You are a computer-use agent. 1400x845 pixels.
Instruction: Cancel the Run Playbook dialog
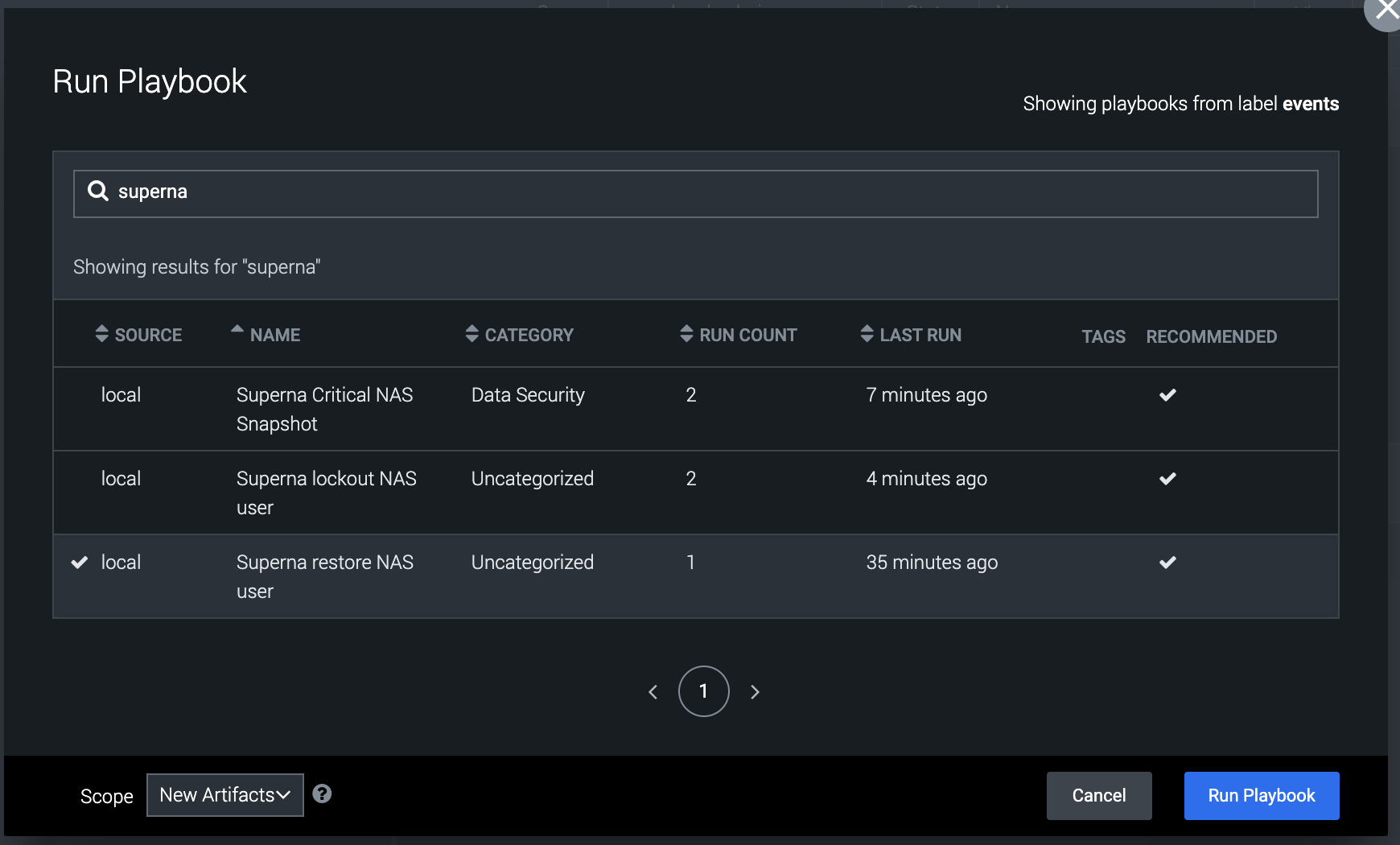coord(1099,796)
